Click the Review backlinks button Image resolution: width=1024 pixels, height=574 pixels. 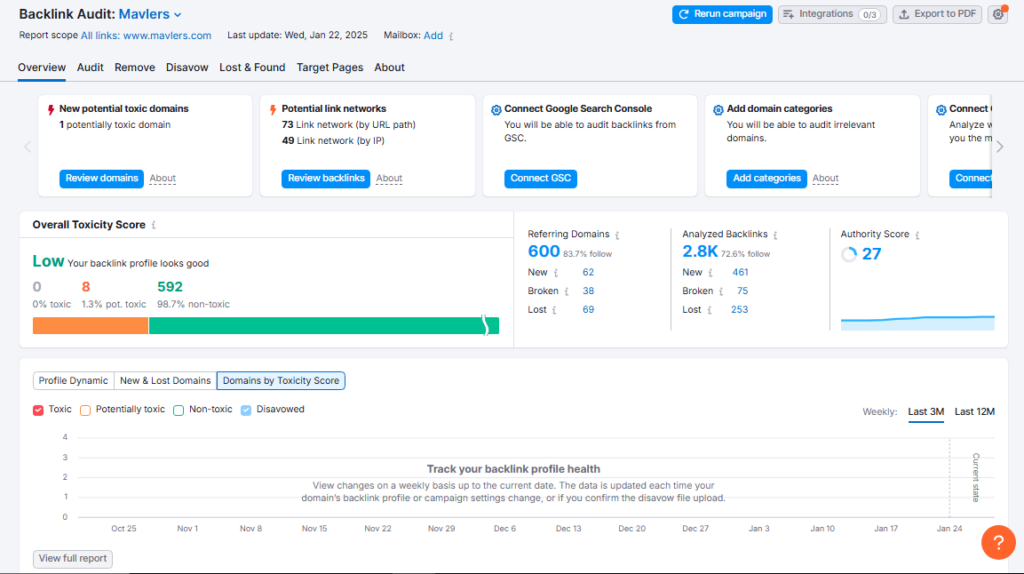pos(326,178)
